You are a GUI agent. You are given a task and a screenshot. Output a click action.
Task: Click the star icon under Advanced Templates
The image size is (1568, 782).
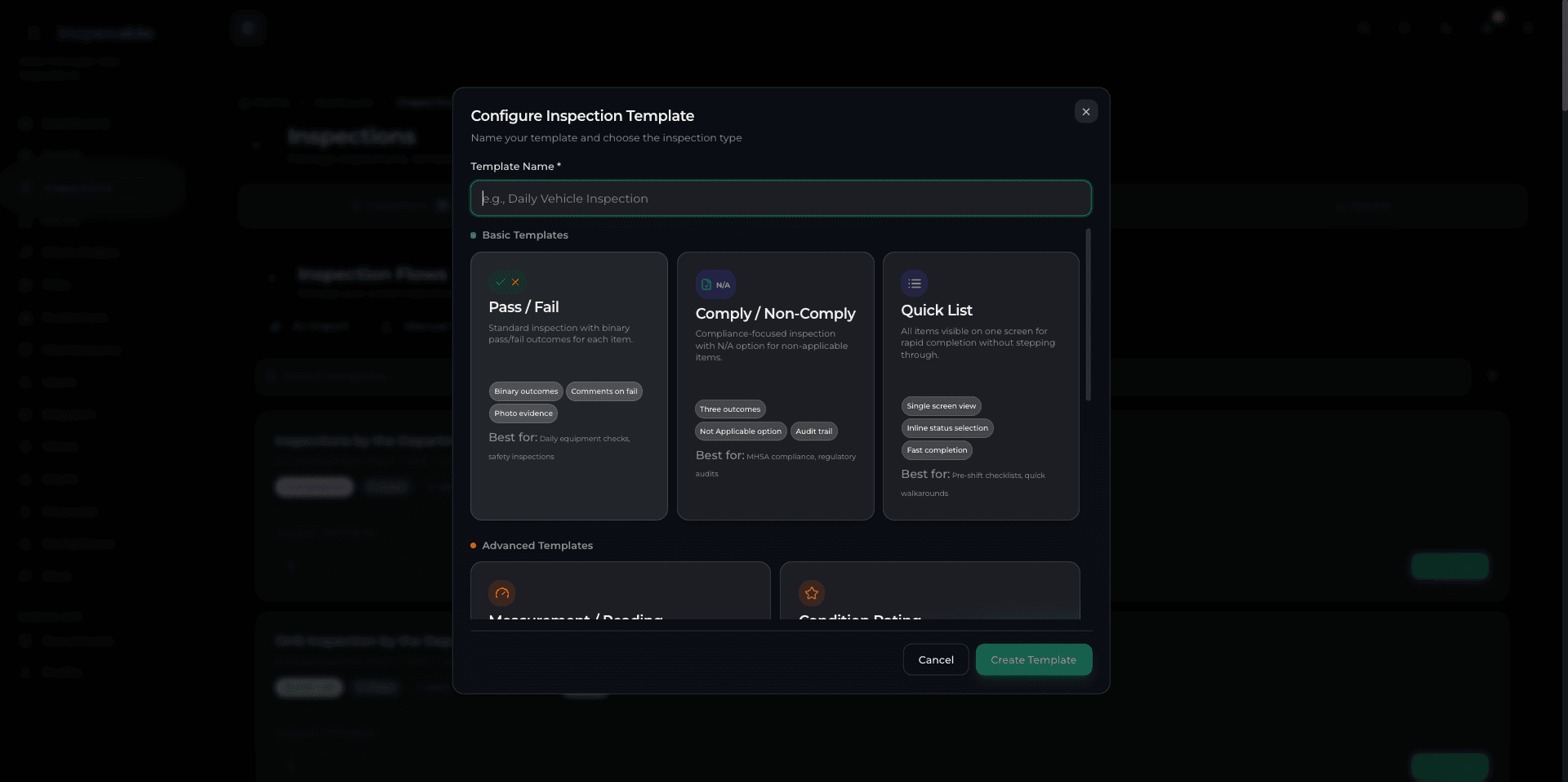812,593
